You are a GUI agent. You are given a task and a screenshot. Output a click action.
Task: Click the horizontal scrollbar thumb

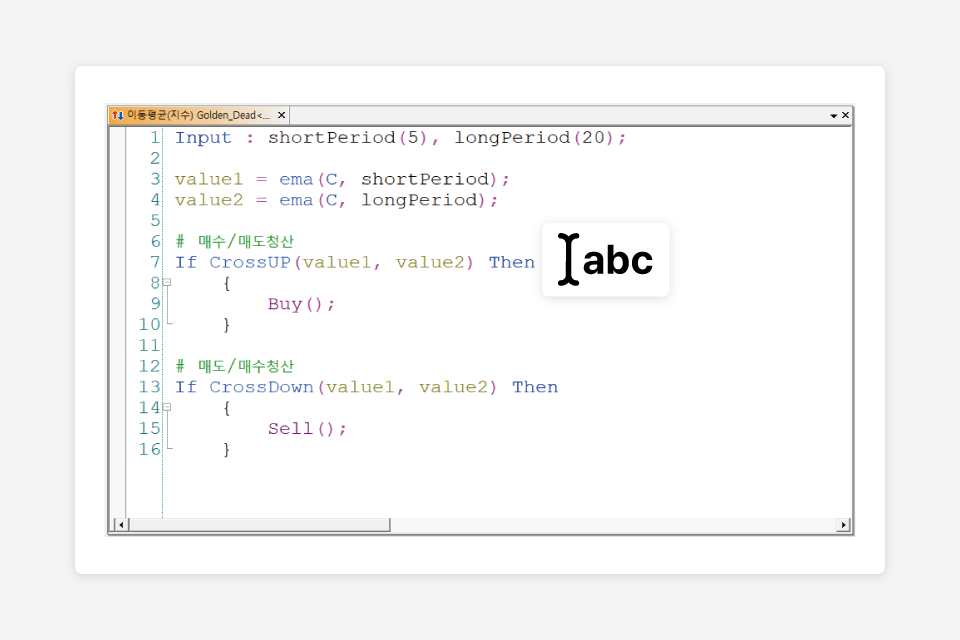[x=260, y=525]
